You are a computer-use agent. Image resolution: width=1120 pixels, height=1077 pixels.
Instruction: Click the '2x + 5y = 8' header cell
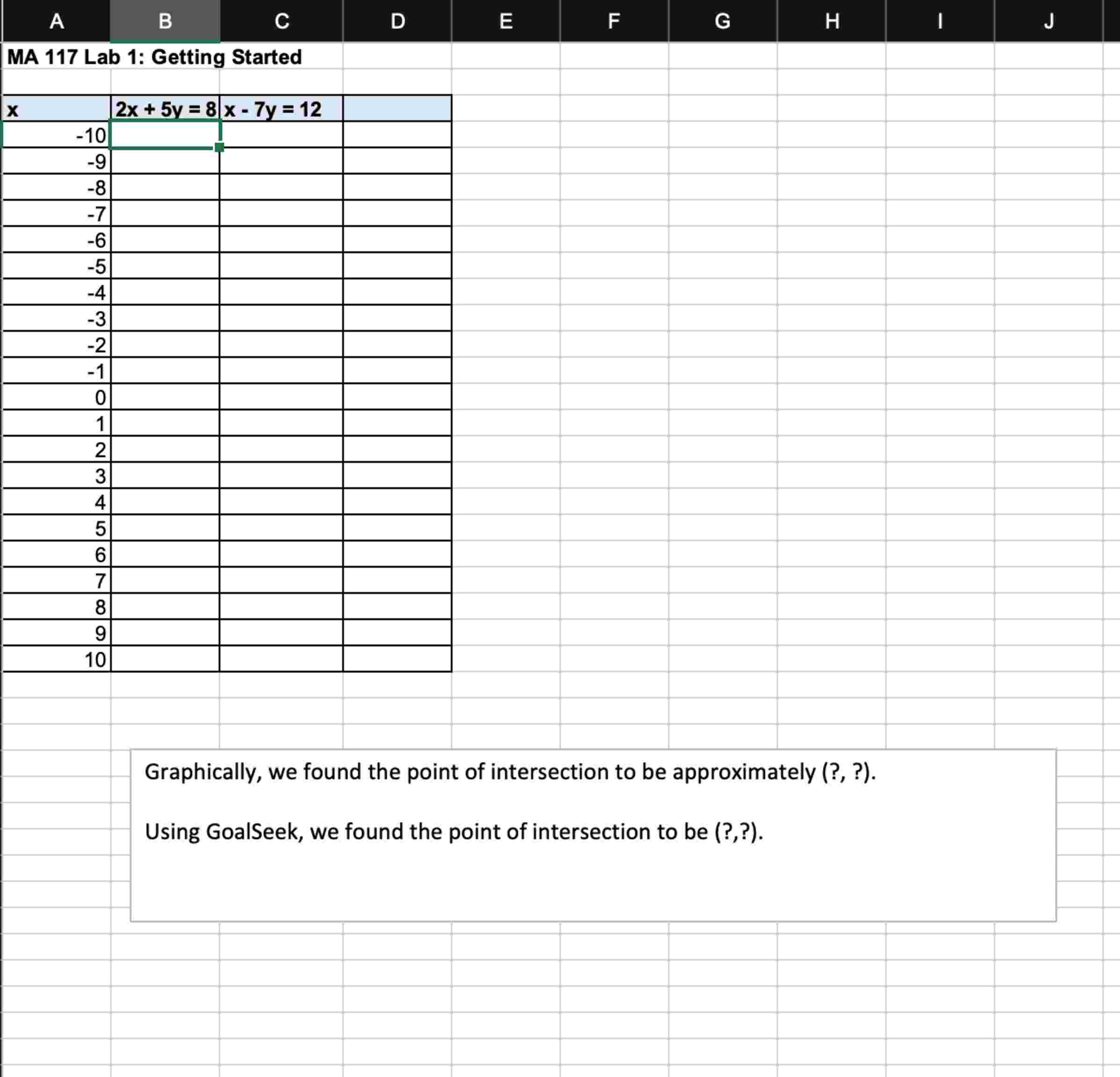point(166,109)
